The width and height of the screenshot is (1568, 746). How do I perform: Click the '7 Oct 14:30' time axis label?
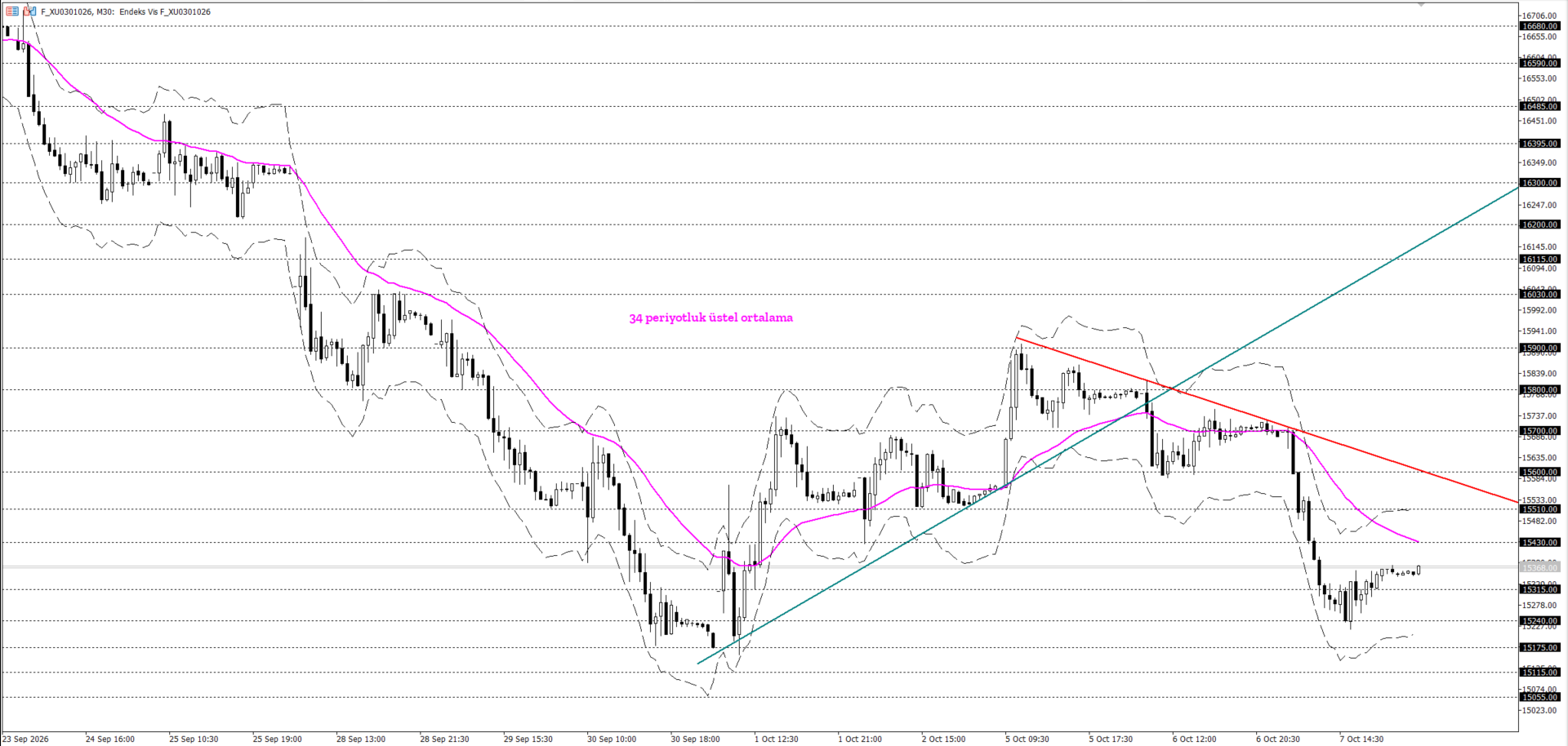(1361, 739)
